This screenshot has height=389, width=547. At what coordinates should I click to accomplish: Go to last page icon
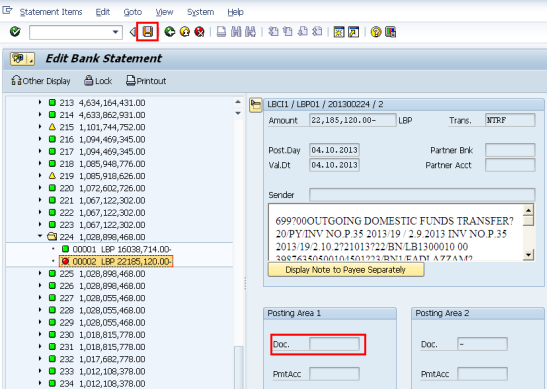pos(317,32)
